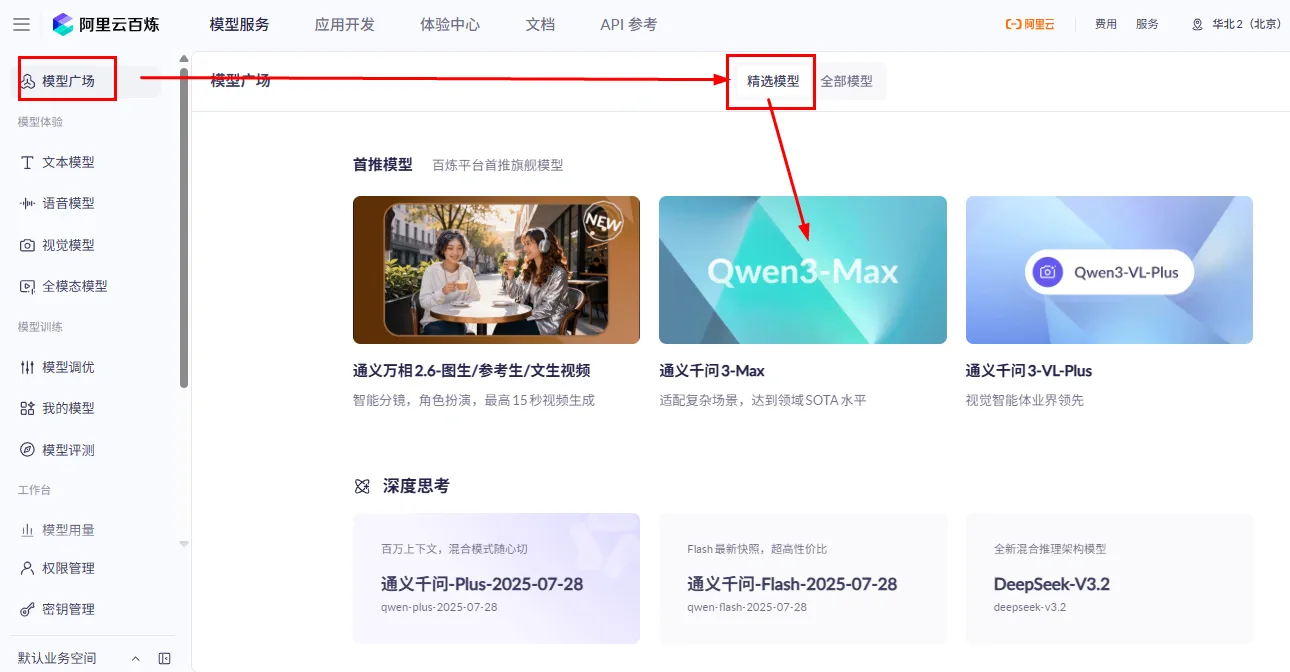
Task: Click 百炼平台首推旗舰模型 subtitle text
Action: [x=498, y=165]
